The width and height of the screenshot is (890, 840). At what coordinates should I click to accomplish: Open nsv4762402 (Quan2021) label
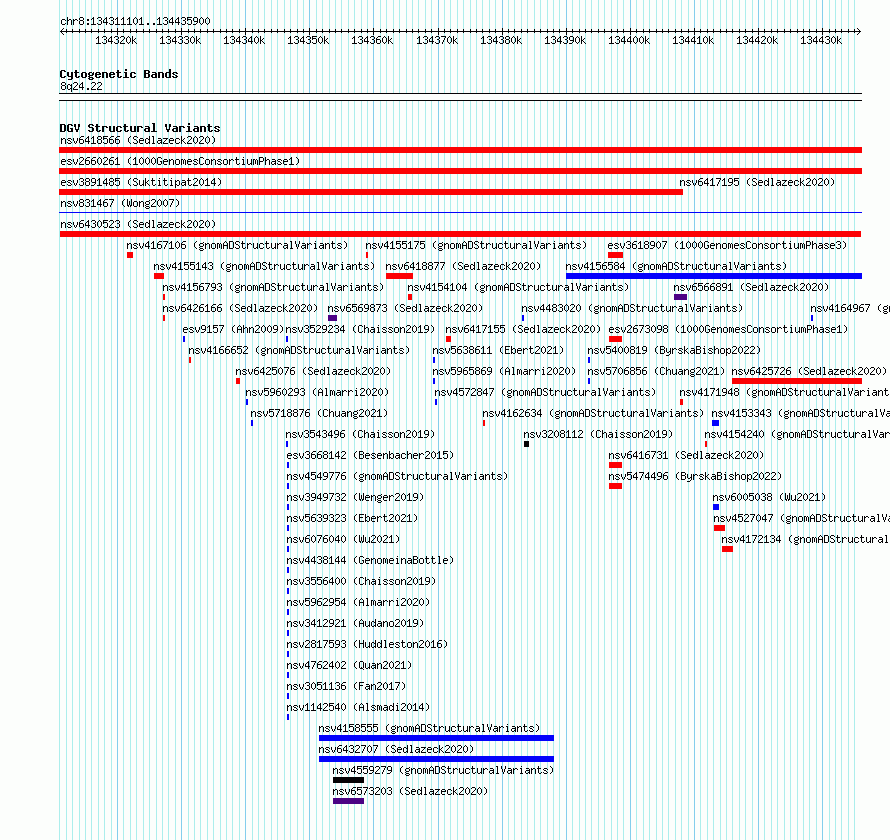click(349, 665)
